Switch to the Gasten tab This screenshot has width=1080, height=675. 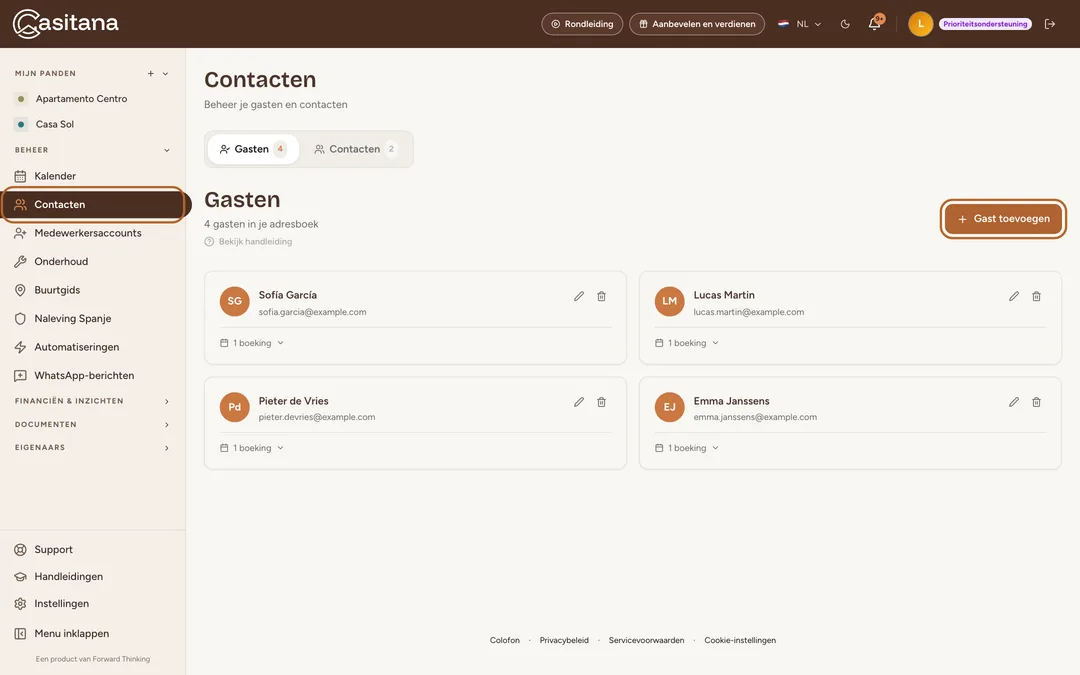[253, 149]
